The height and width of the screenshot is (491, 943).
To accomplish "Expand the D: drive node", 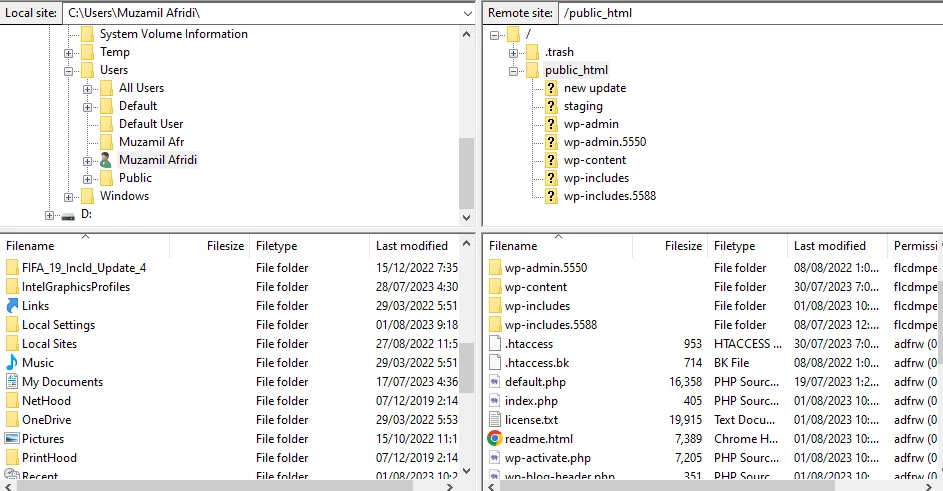I will (49, 215).
